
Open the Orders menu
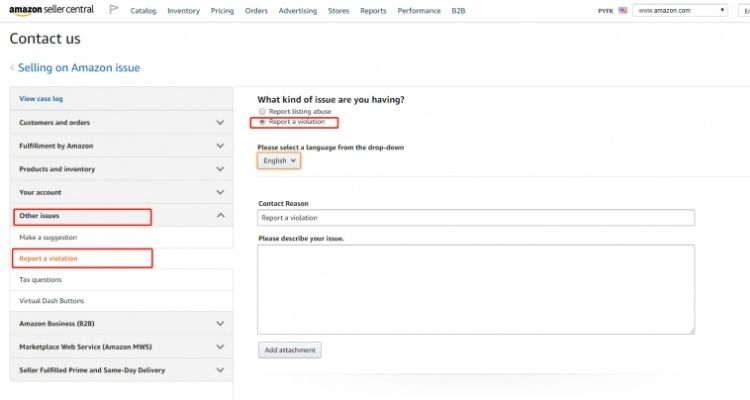click(256, 11)
